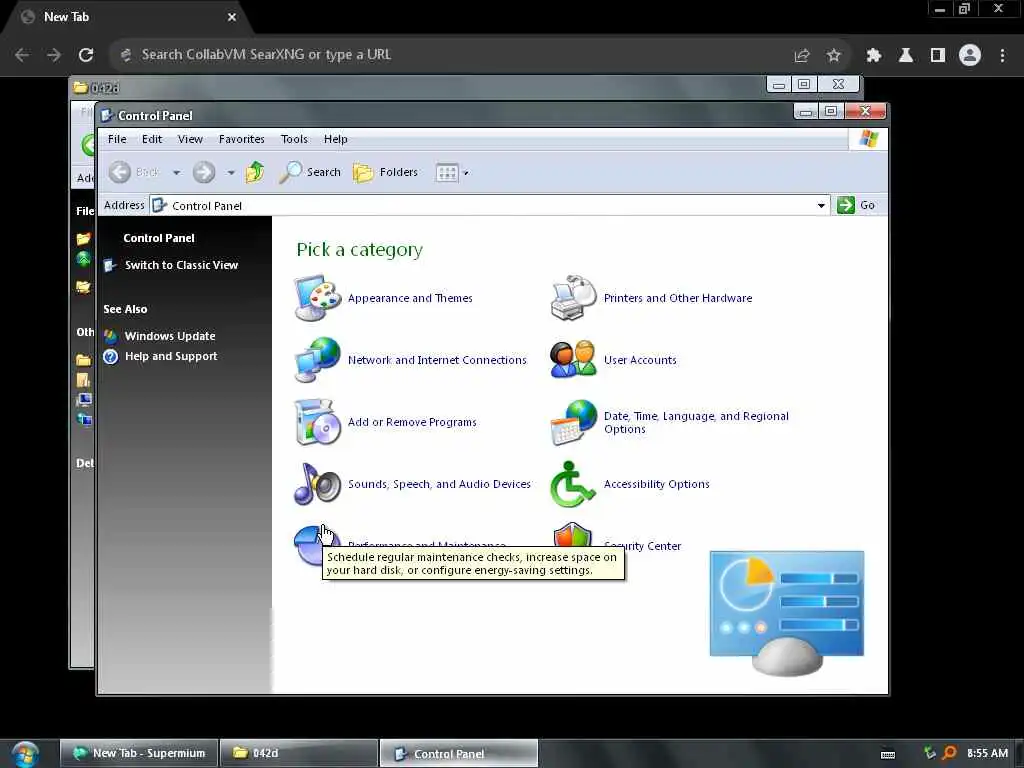
Task: Open the Help menu
Action: point(336,139)
